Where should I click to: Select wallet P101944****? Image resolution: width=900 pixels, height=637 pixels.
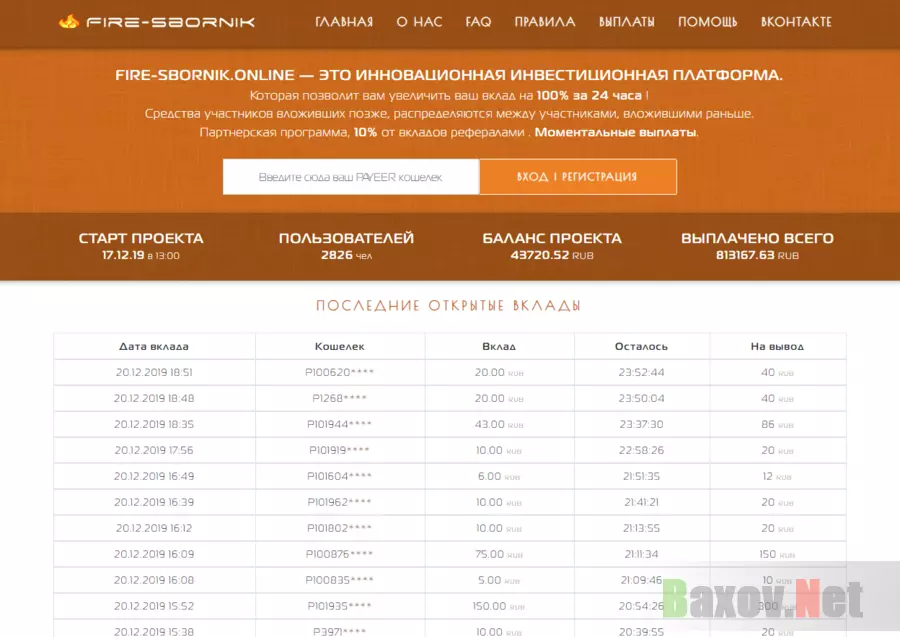pyautogui.click(x=339, y=425)
